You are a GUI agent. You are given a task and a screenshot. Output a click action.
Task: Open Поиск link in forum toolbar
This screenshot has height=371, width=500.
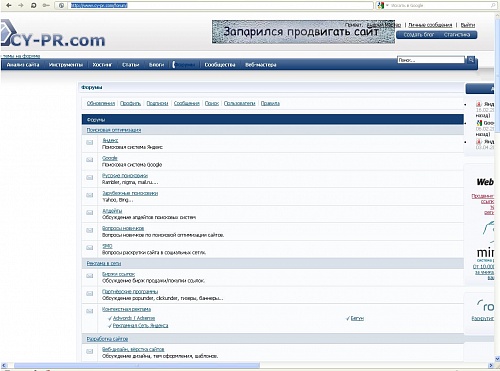(212, 103)
